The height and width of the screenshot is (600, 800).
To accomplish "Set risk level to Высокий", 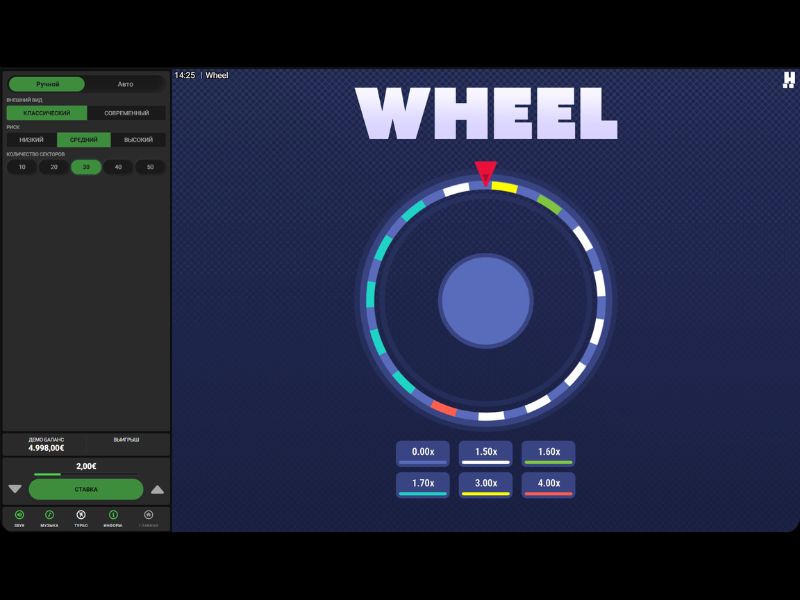I will (x=137, y=139).
